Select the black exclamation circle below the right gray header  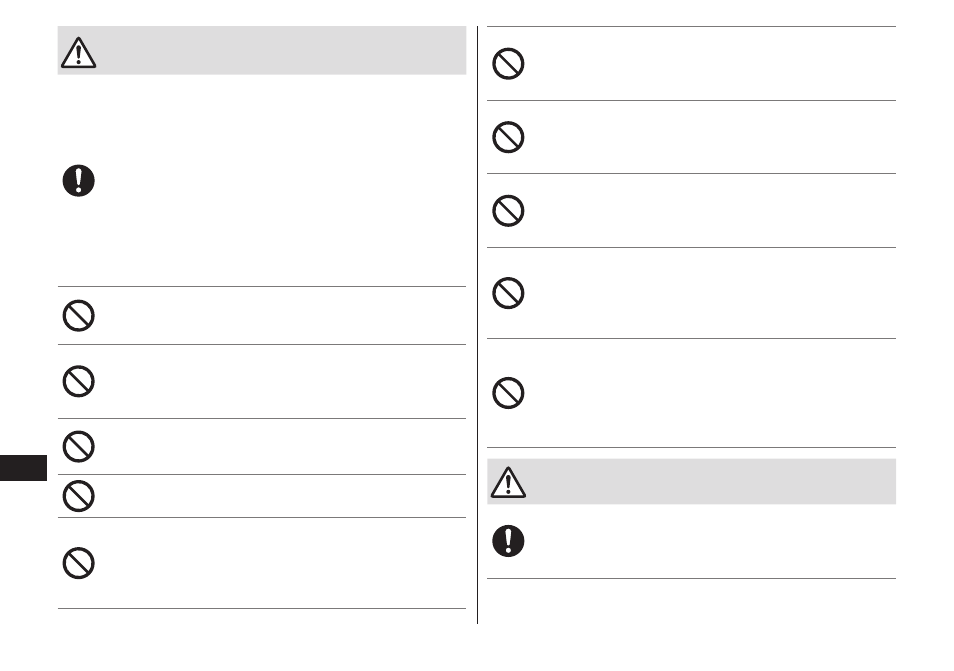(x=508, y=541)
